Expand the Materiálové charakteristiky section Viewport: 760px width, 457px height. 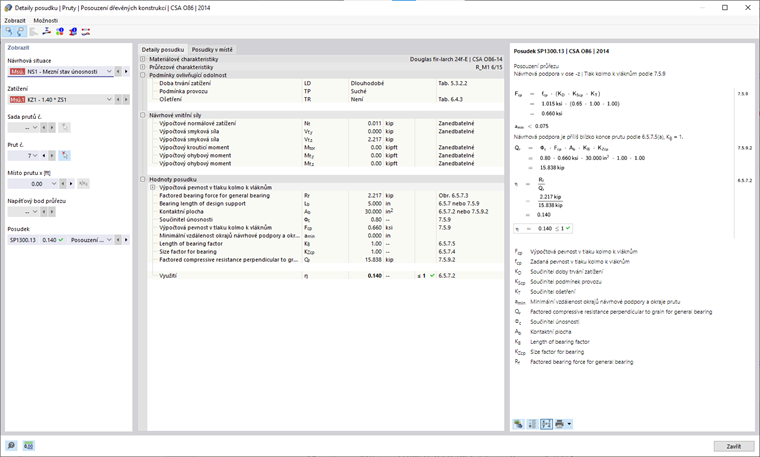click(x=142, y=59)
